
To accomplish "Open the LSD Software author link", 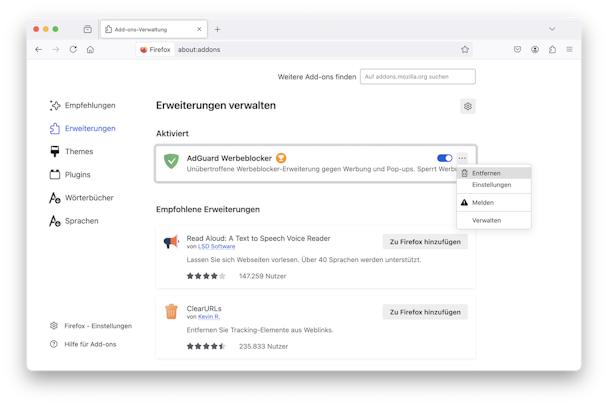I will point(216,246).
